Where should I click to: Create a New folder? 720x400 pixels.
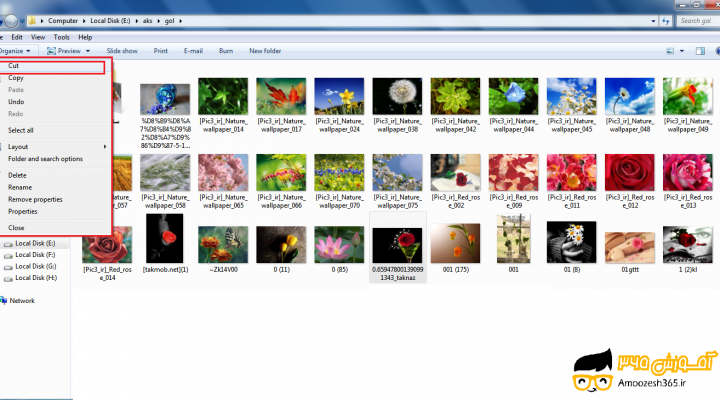pyautogui.click(x=265, y=51)
